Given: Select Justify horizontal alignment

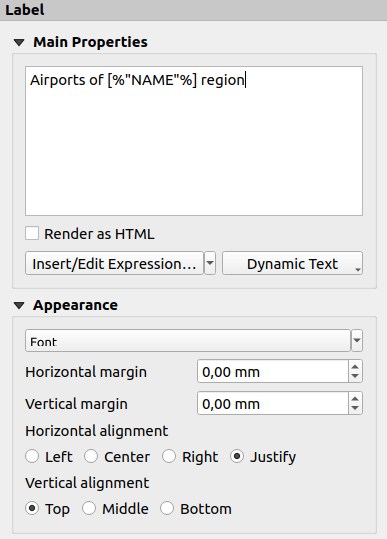Looking at the screenshot, I should (x=237, y=456).
